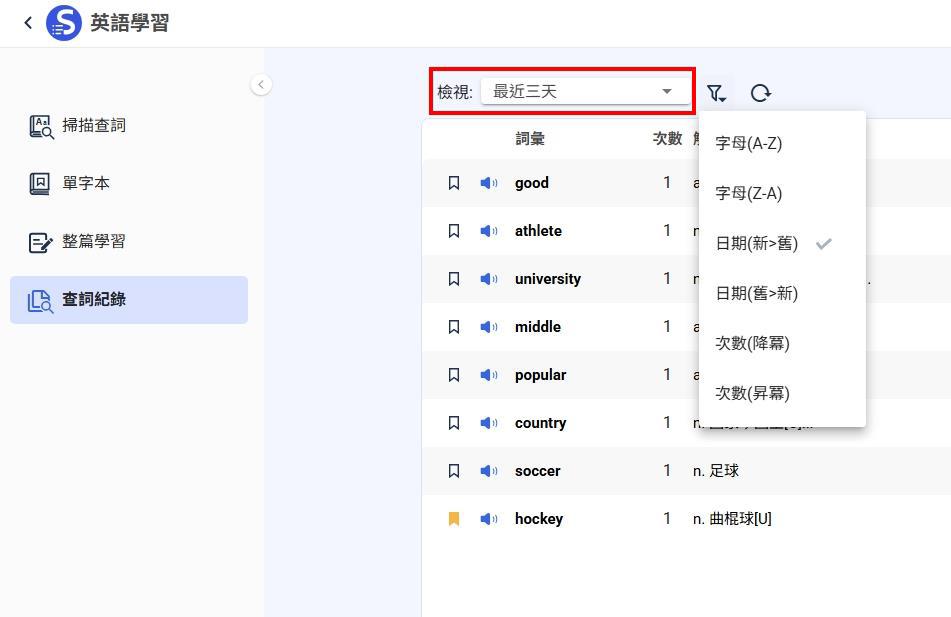Click the word soccer
The image size is (951, 617).
[x=537, y=471]
